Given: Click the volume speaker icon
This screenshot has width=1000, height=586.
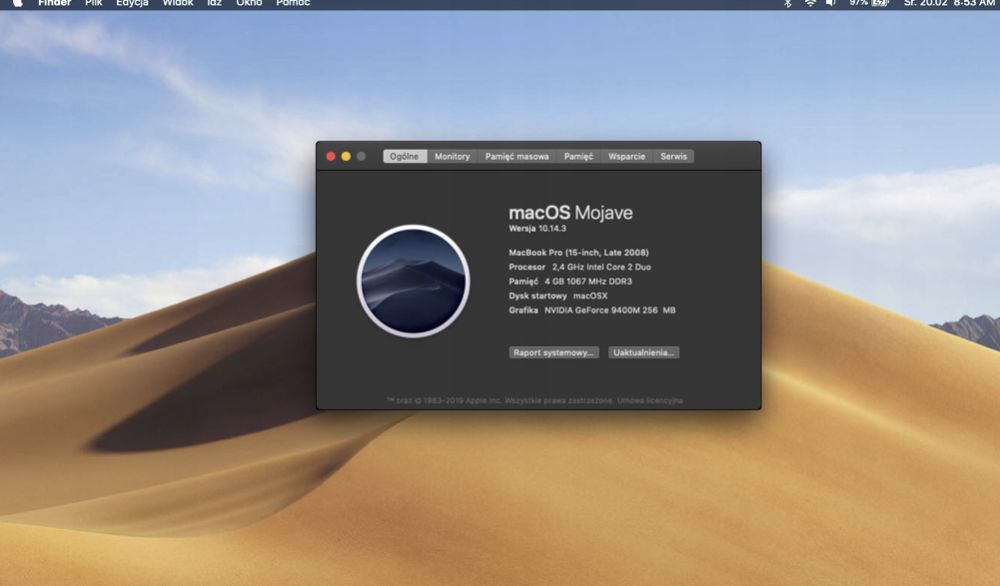Looking at the screenshot, I should pos(830,3).
